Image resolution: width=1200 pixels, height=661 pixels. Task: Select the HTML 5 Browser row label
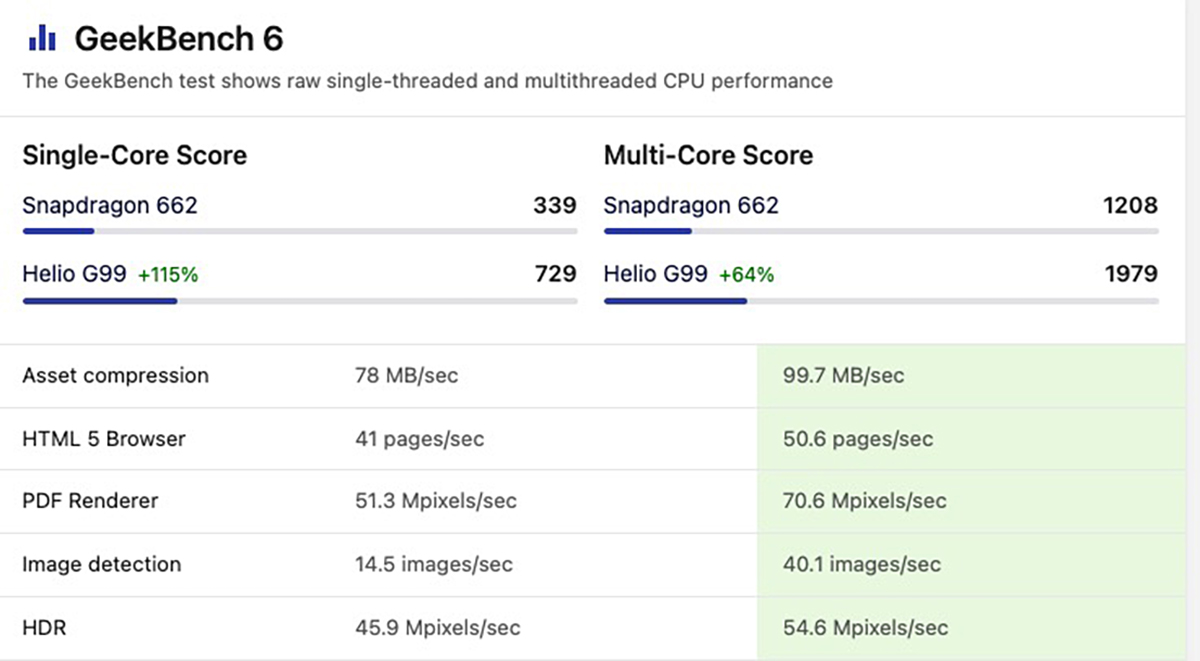(x=104, y=439)
